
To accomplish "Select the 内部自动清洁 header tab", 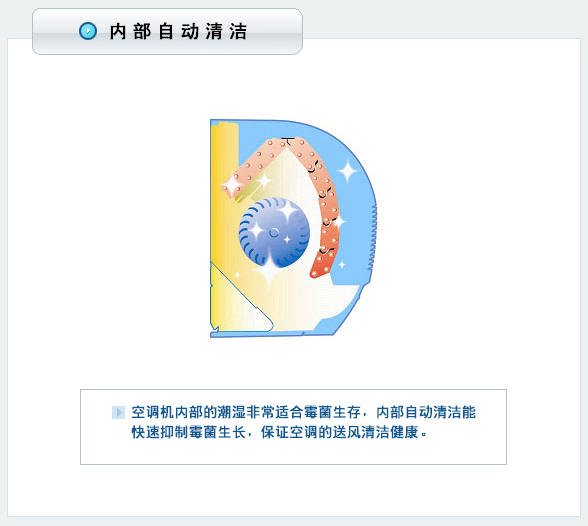I will pos(167,31).
